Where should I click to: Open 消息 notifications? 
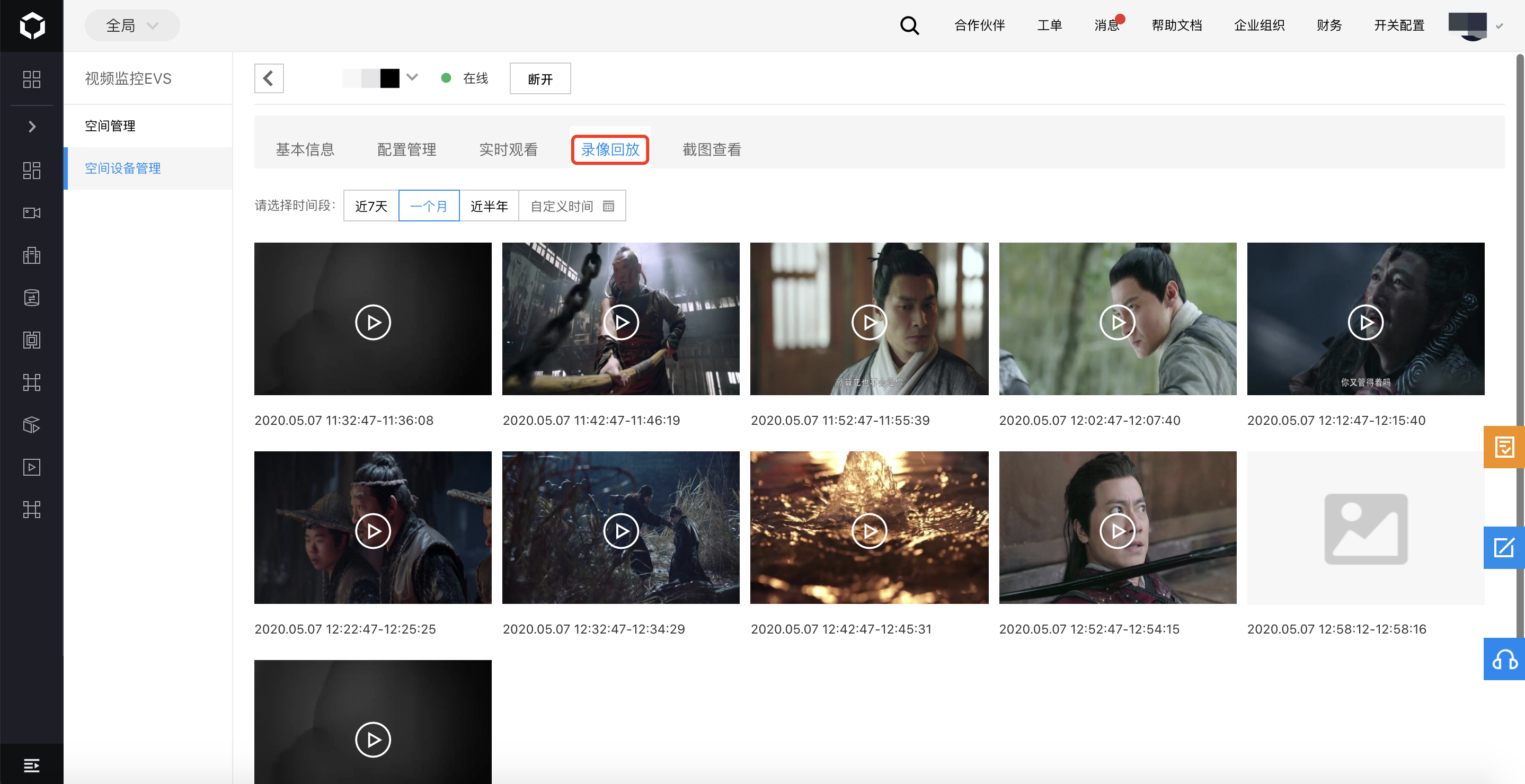(1106, 25)
